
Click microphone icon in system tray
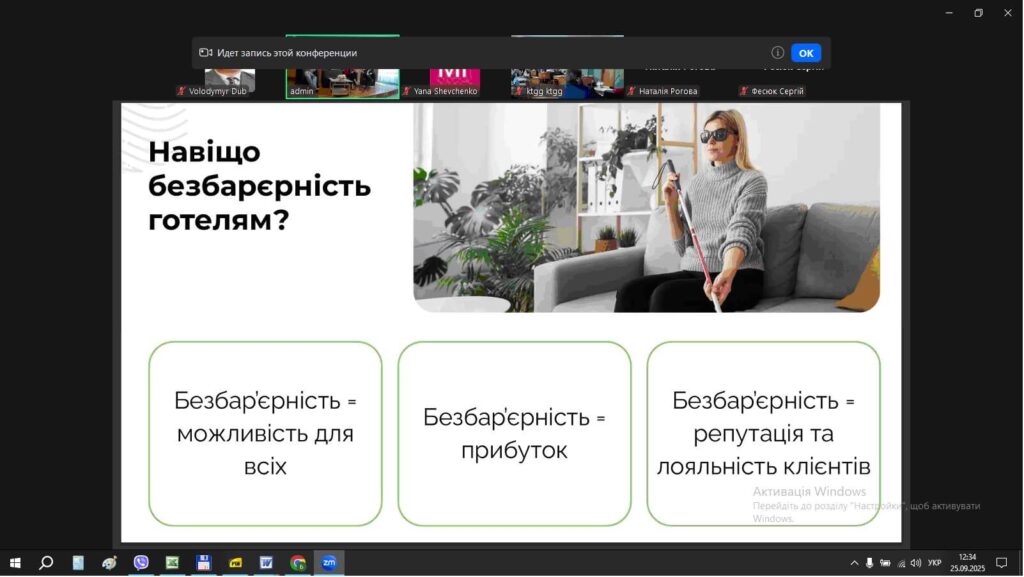[x=870, y=563]
